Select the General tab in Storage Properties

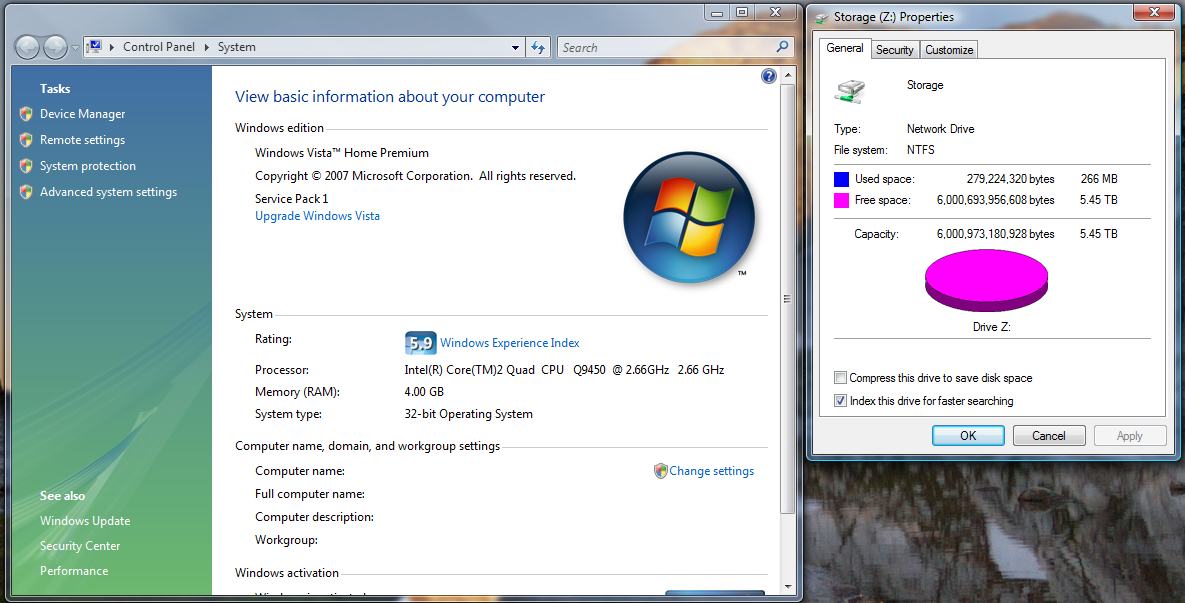pos(844,48)
